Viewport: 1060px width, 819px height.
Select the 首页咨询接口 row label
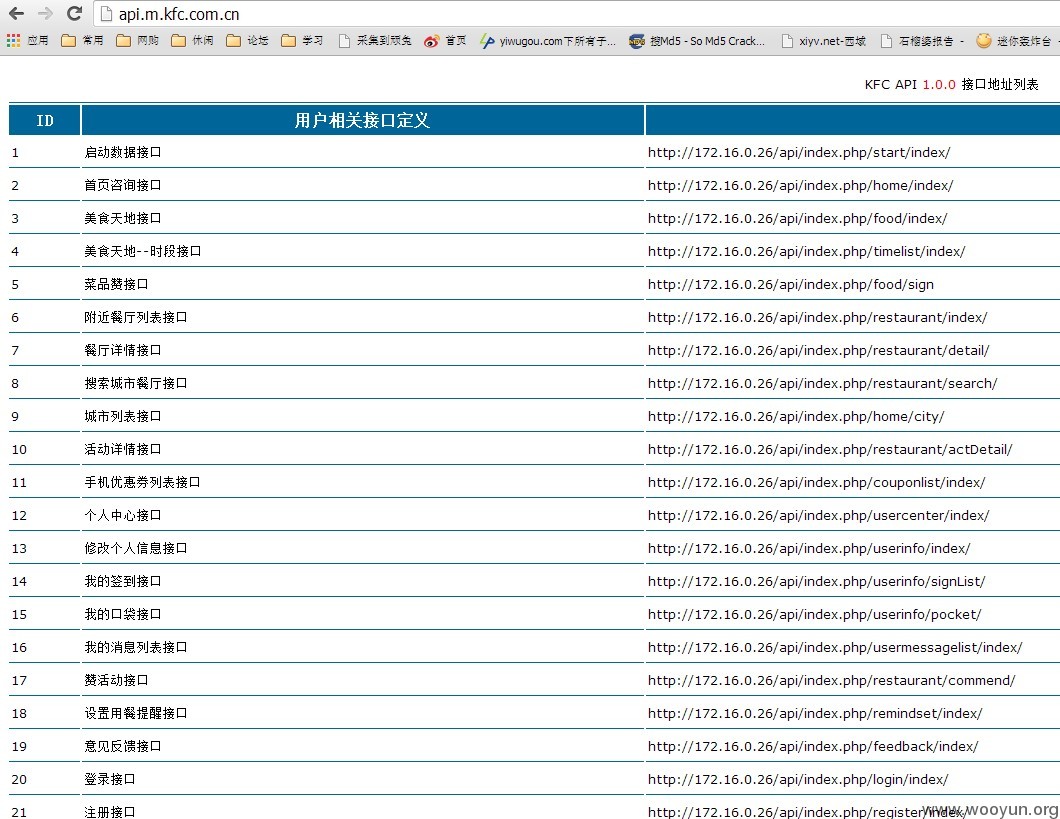(122, 185)
